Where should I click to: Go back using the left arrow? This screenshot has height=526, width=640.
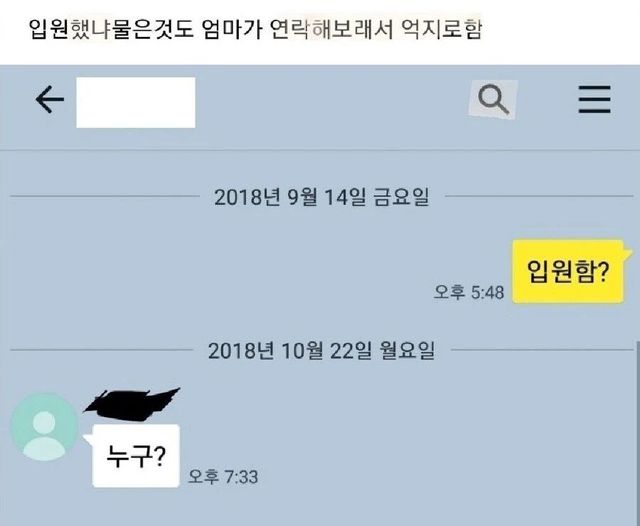pos(50,99)
